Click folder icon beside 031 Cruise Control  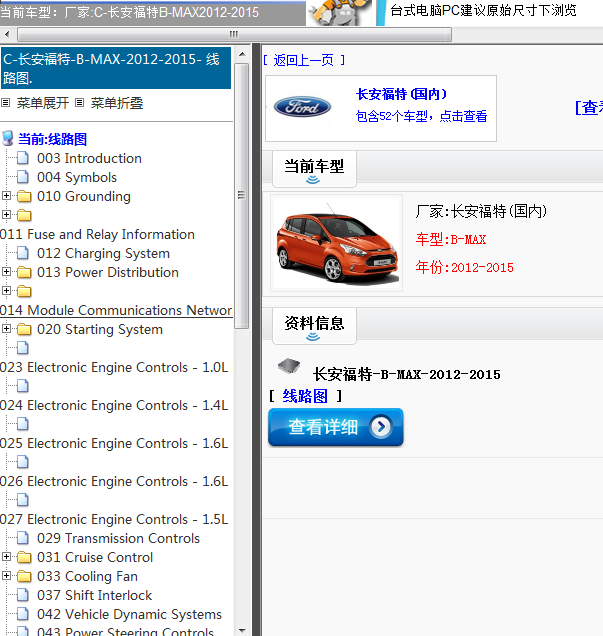24,557
